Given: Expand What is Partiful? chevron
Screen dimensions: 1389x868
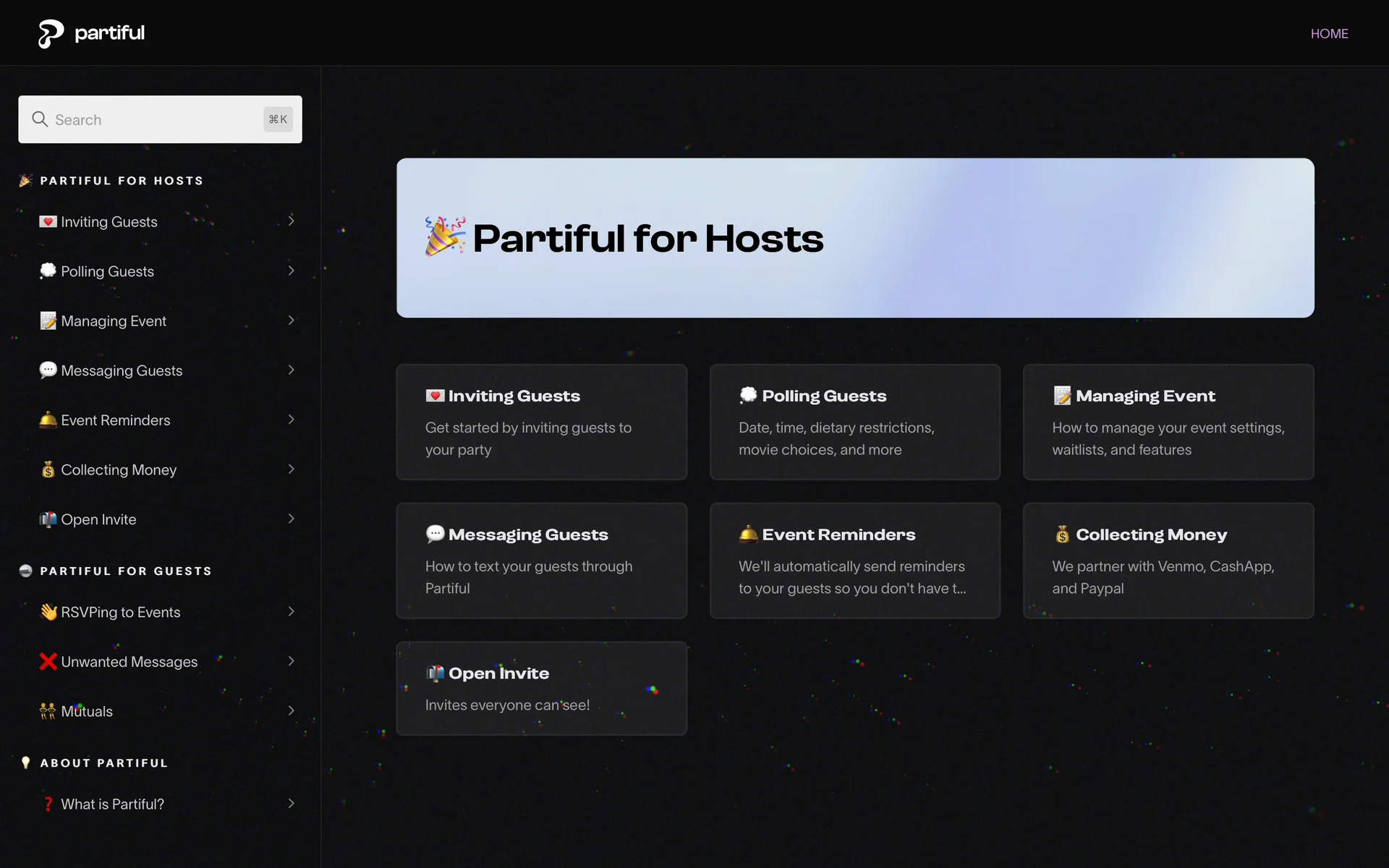Looking at the screenshot, I should click(x=291, y=804).
